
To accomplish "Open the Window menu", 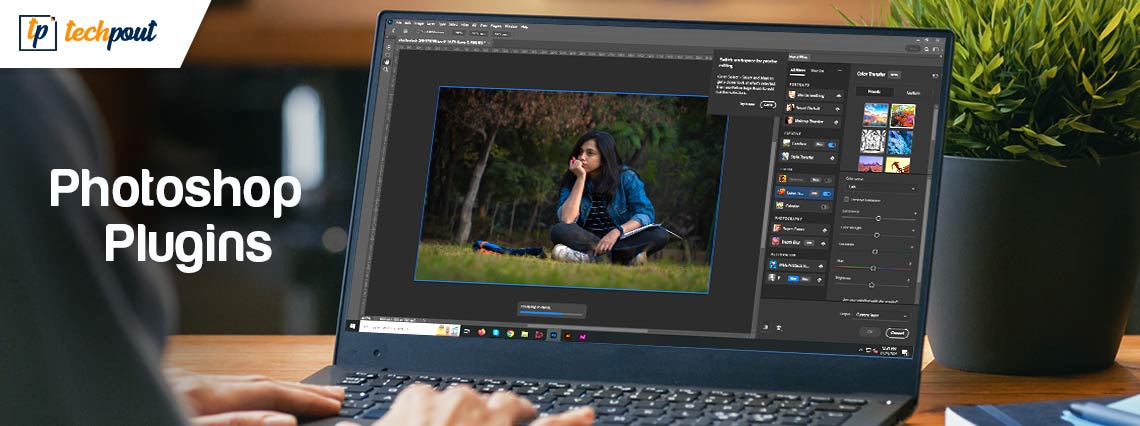I will pyautogui.click(x=511, y=27).
